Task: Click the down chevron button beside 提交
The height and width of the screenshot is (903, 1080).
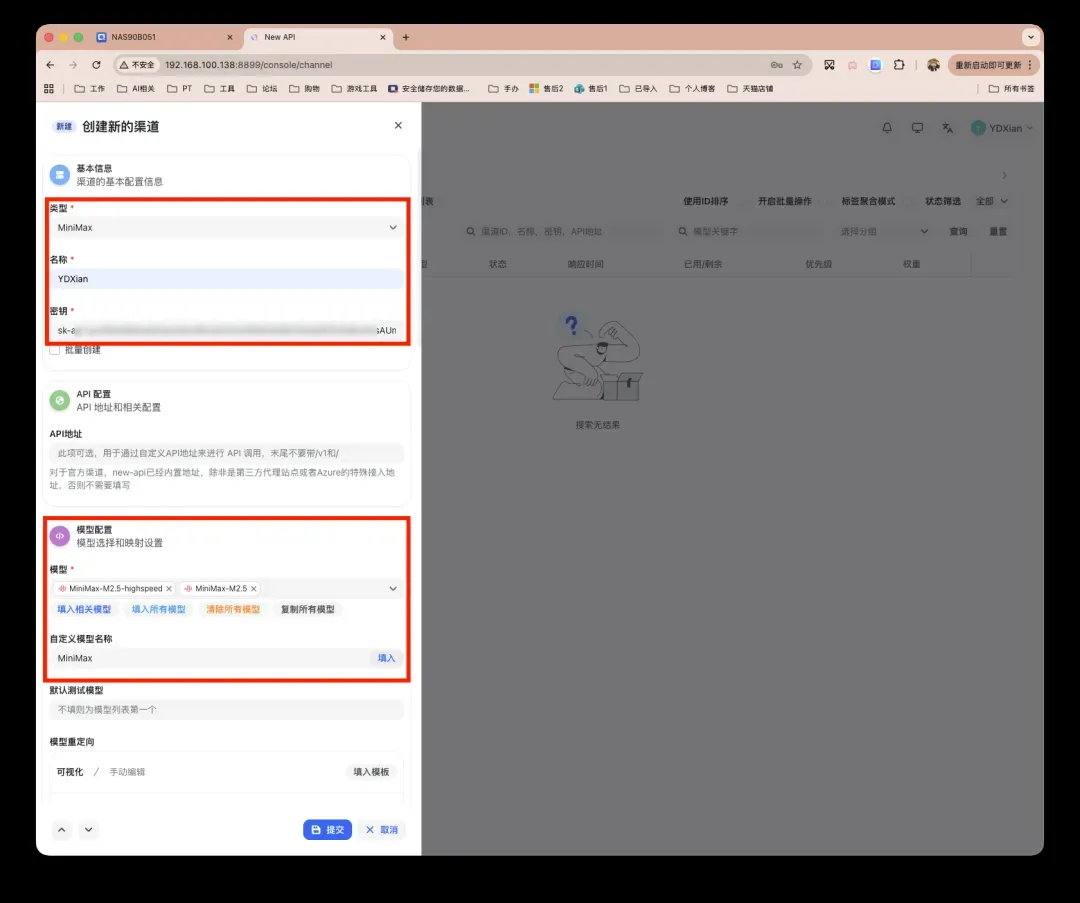Action: pyautogui.click(x=88, y=830)
